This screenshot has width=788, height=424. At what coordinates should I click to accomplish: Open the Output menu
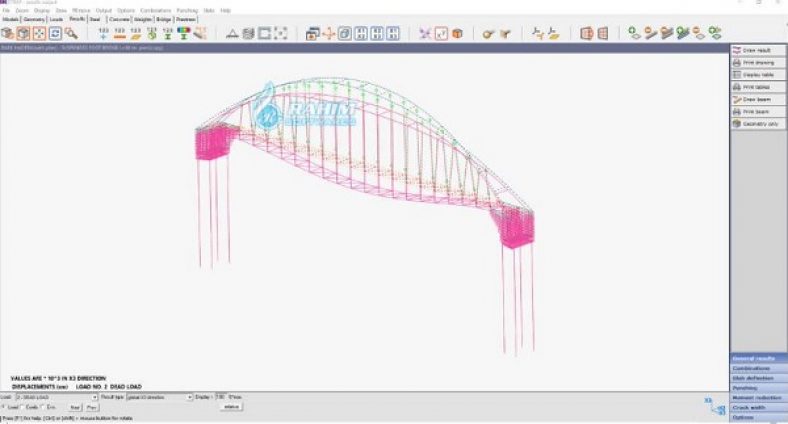tap(104, 11)
